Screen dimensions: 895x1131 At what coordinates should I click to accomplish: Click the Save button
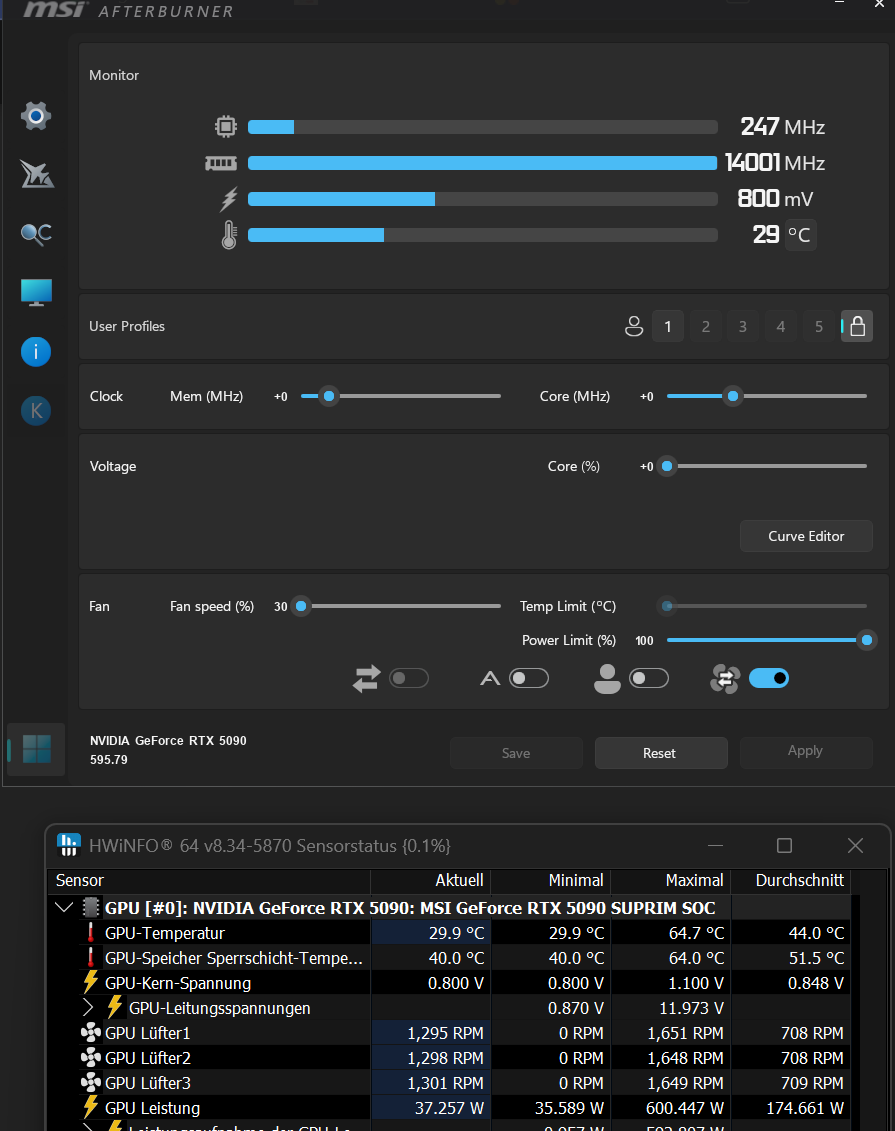pyautogui.click(x=516, y=753)
